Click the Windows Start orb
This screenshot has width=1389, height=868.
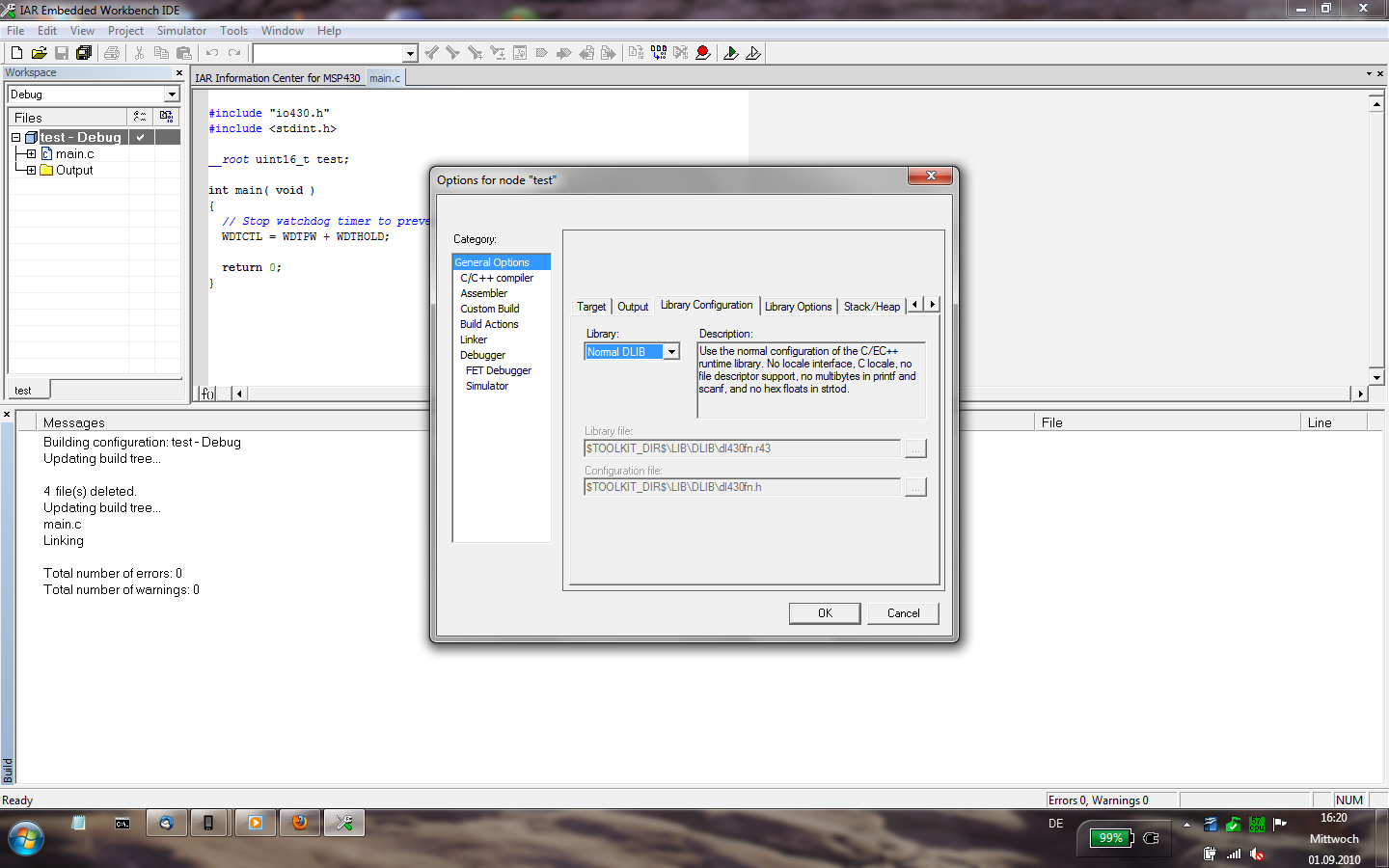pyautogui.click(x=25, y=837)
